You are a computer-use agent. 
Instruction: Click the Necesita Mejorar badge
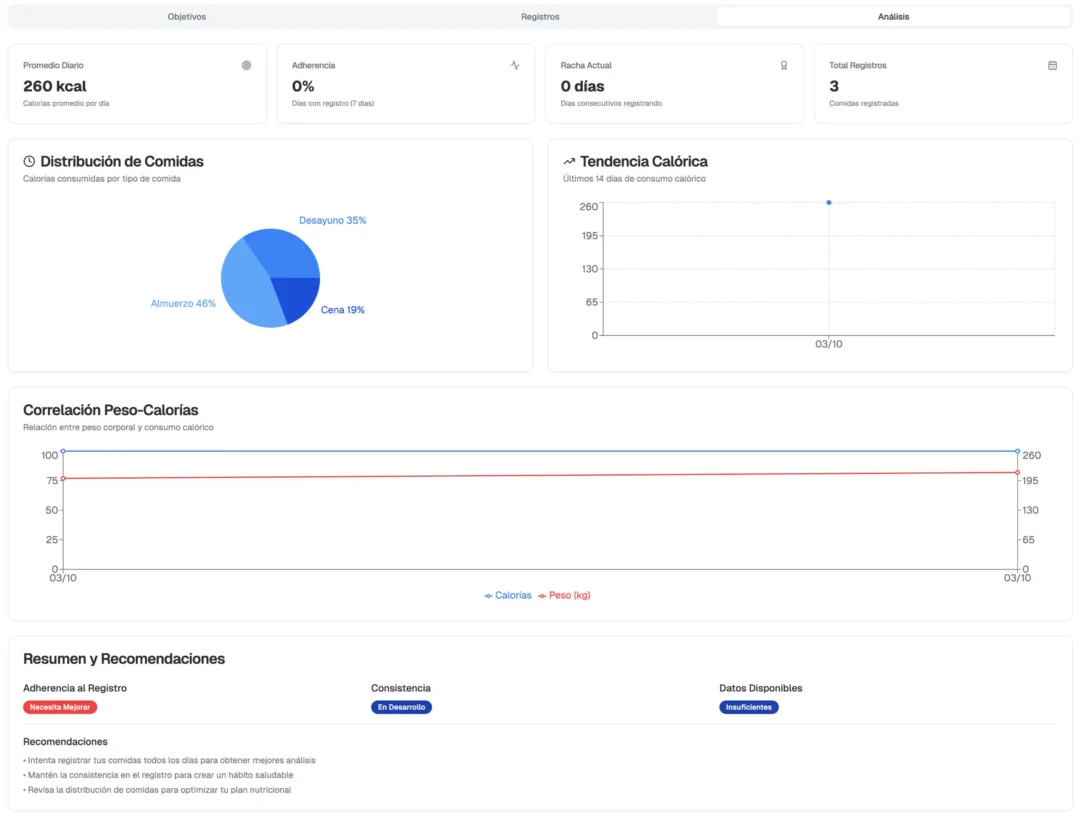coord(60,707)
